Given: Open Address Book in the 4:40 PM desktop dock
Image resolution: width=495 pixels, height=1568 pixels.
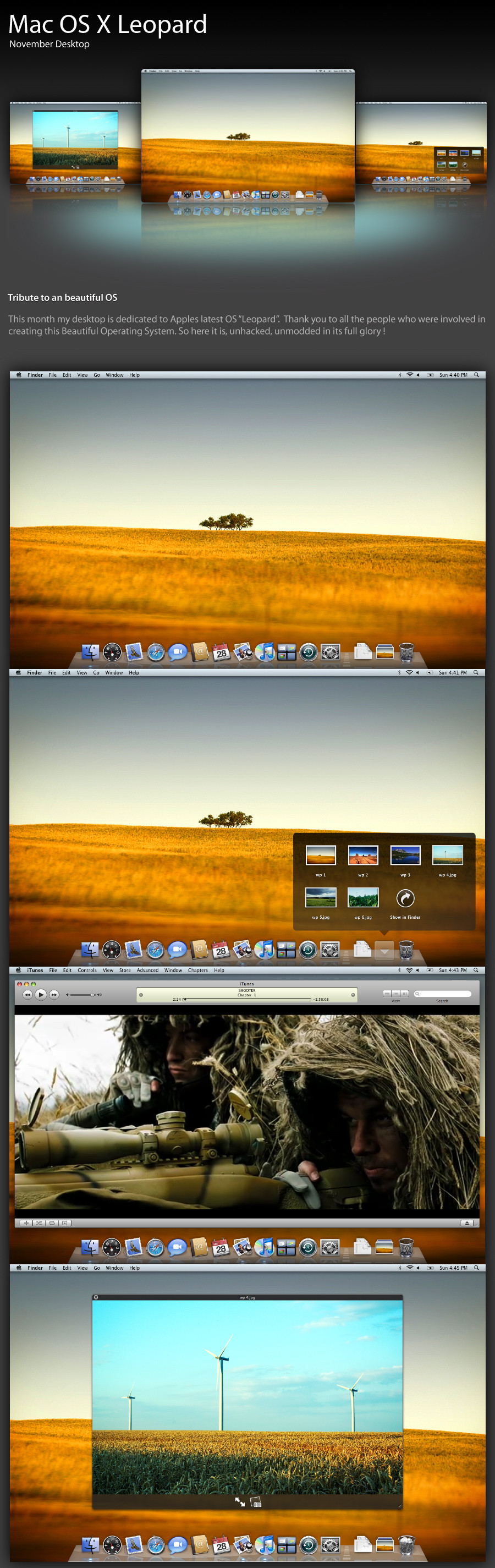Looking at the screenshot, I should point(200,652).
